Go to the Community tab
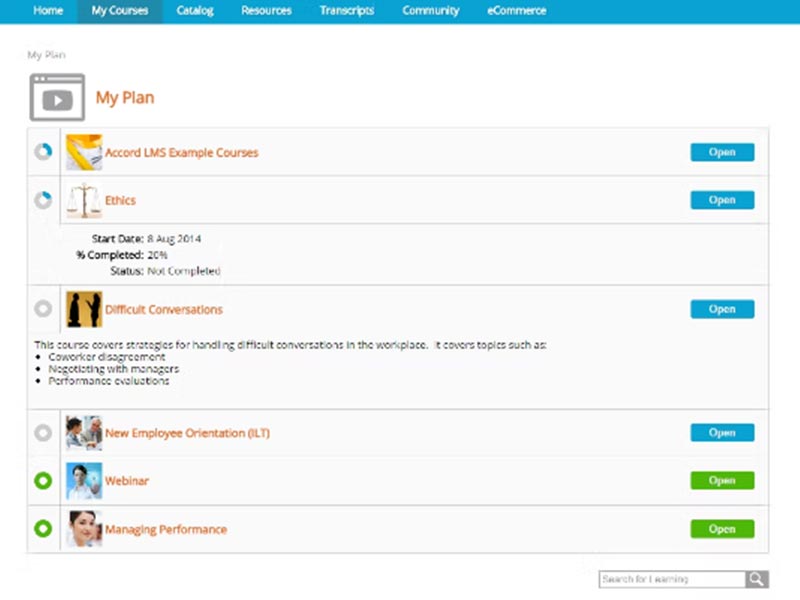This screenshot has width=800, height=600. pyautogui.click(x=431, y=11)
